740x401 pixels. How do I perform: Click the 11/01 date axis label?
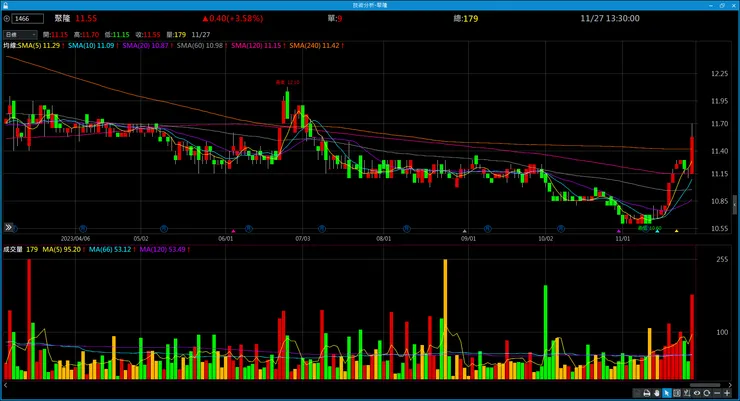click(x=622, y=239)
